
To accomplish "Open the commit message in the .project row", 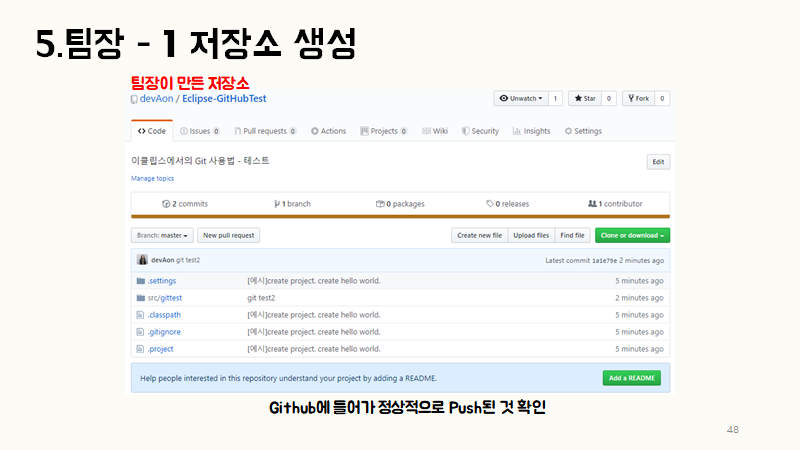I will click(x=314, y=349).
